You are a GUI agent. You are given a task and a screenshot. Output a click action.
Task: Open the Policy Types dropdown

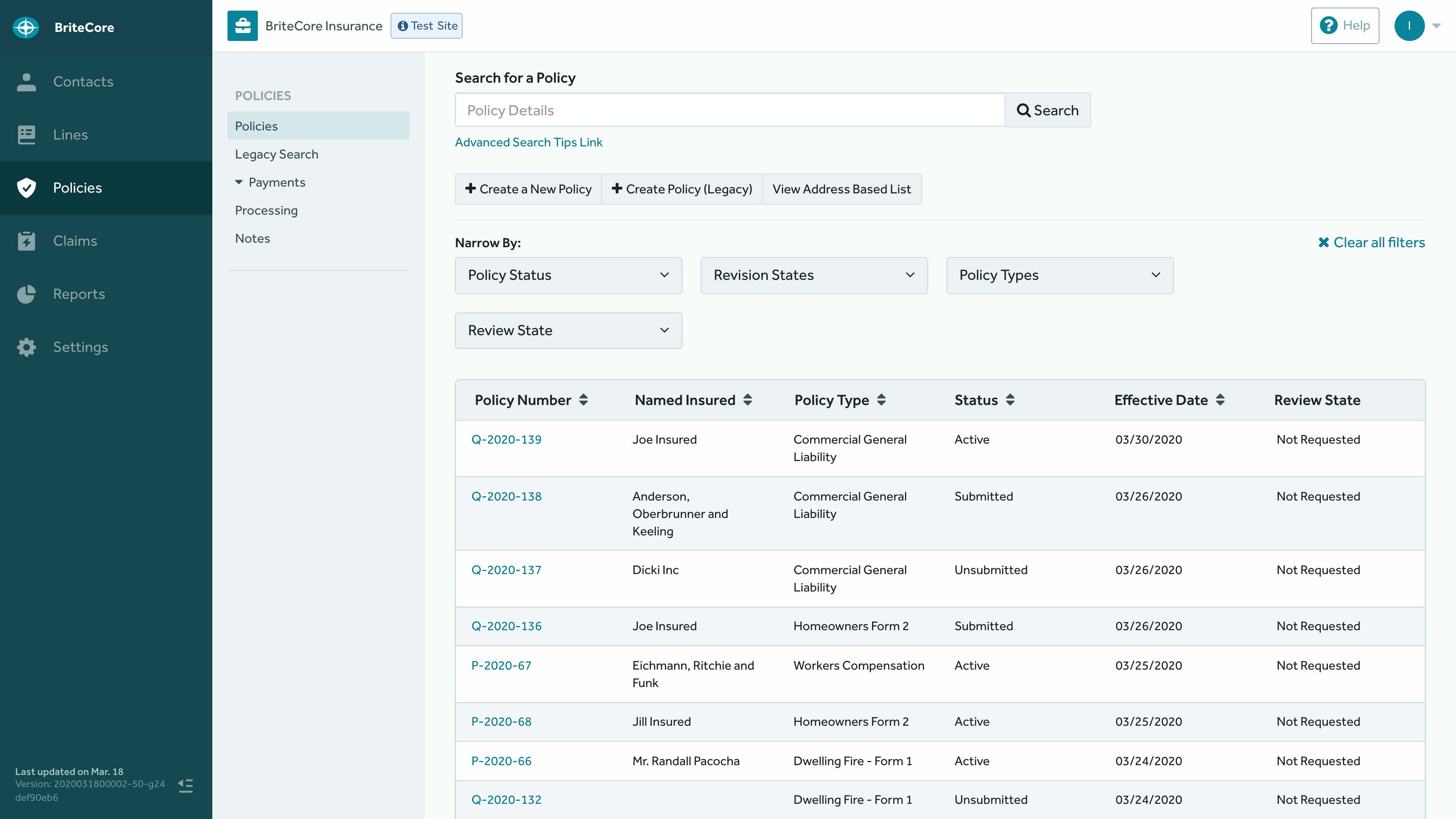(1060, 275)
